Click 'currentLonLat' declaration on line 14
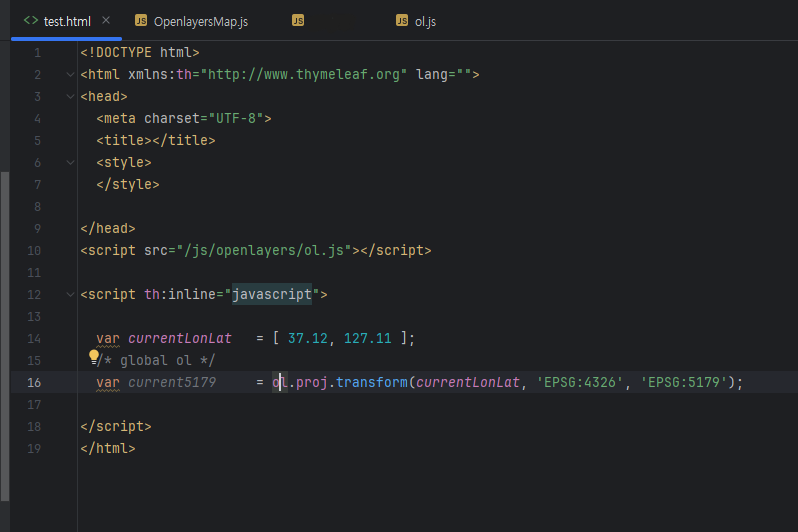 [180, 339]
